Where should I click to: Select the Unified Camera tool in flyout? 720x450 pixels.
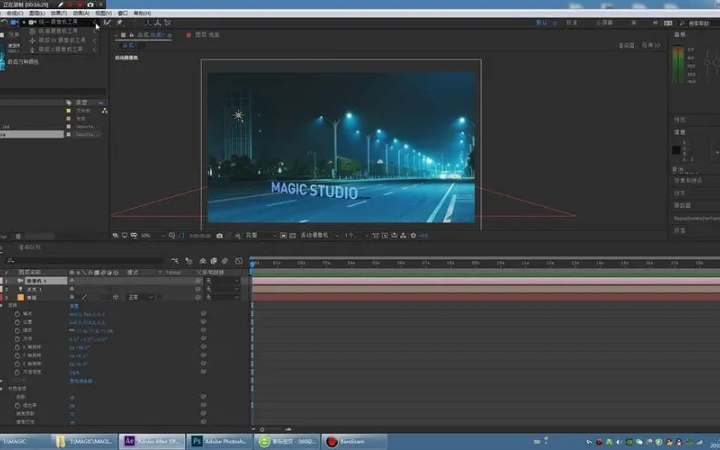59,22
